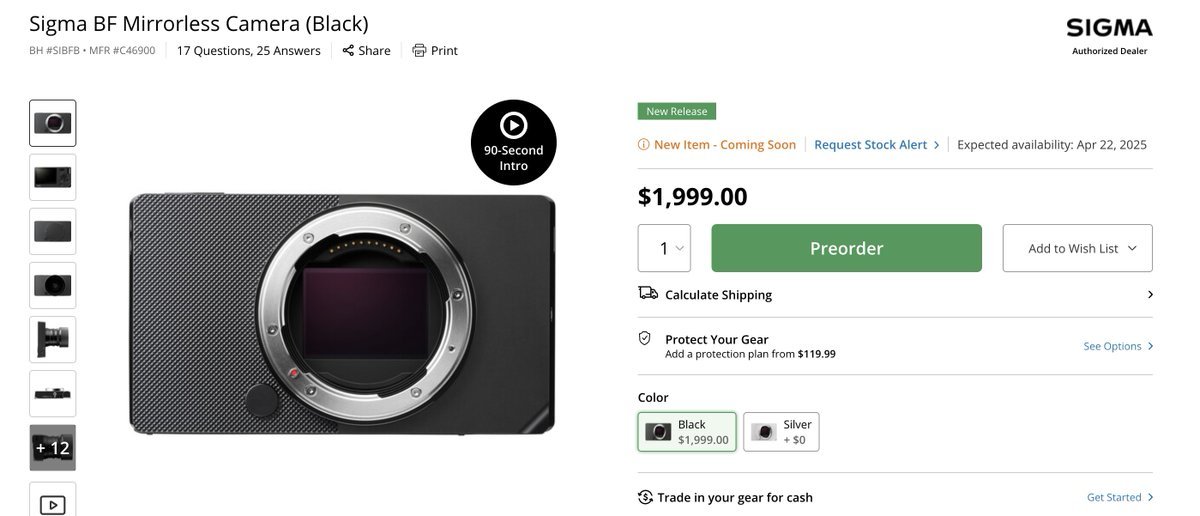Click the Coming Soon info icon
Viewport: 1200px width, 516px height.
(644, 144)
